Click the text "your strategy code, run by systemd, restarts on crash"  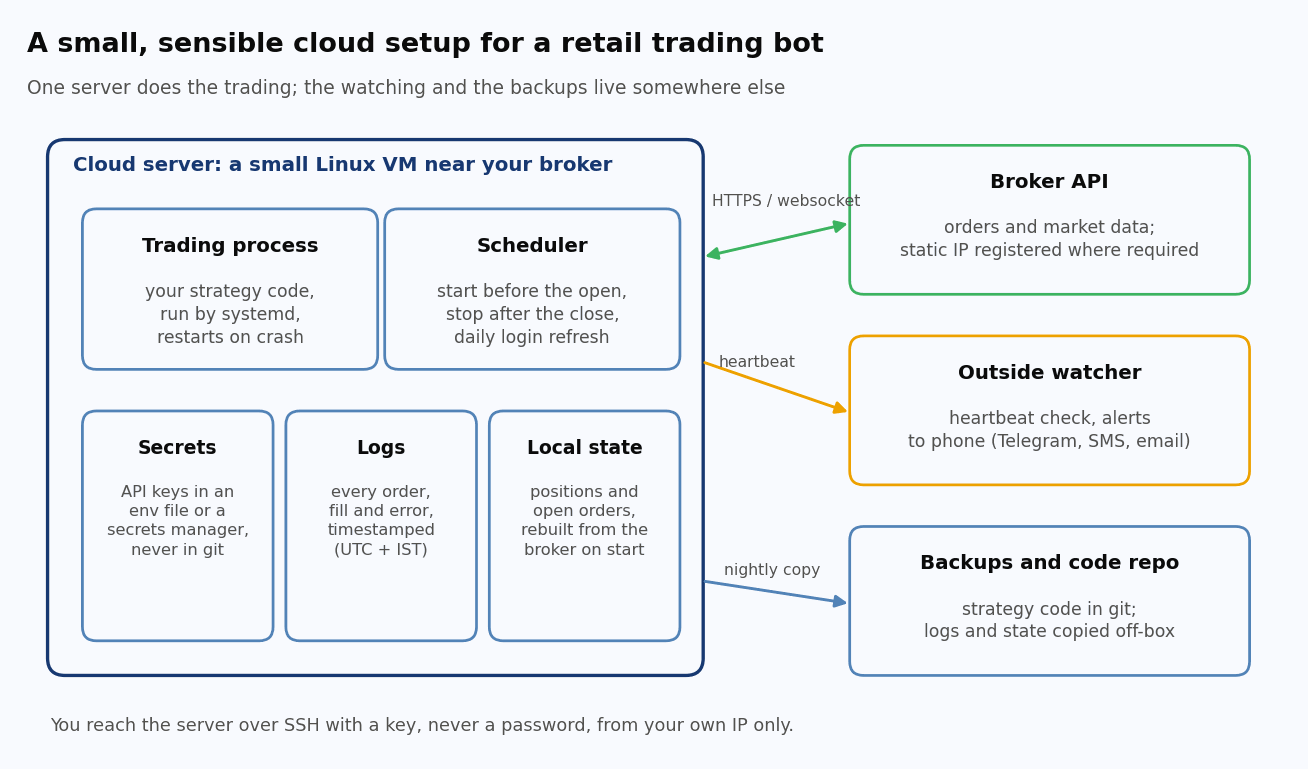coord(230,315)
